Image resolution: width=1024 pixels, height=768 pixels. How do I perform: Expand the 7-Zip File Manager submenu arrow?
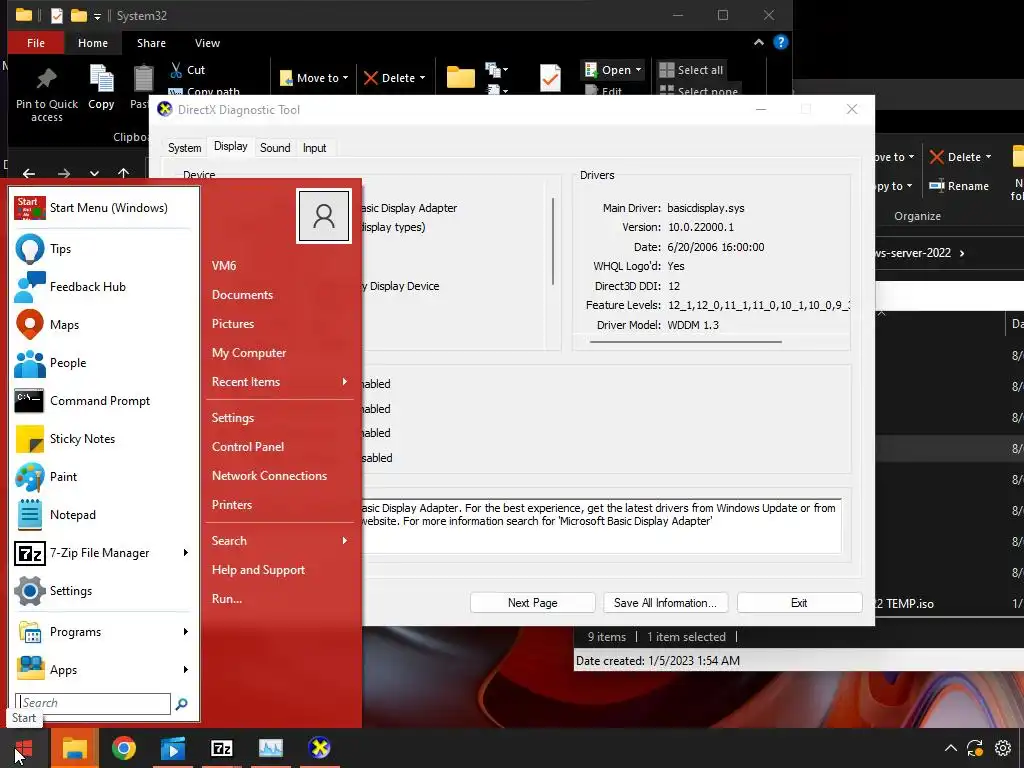(185, 553)
